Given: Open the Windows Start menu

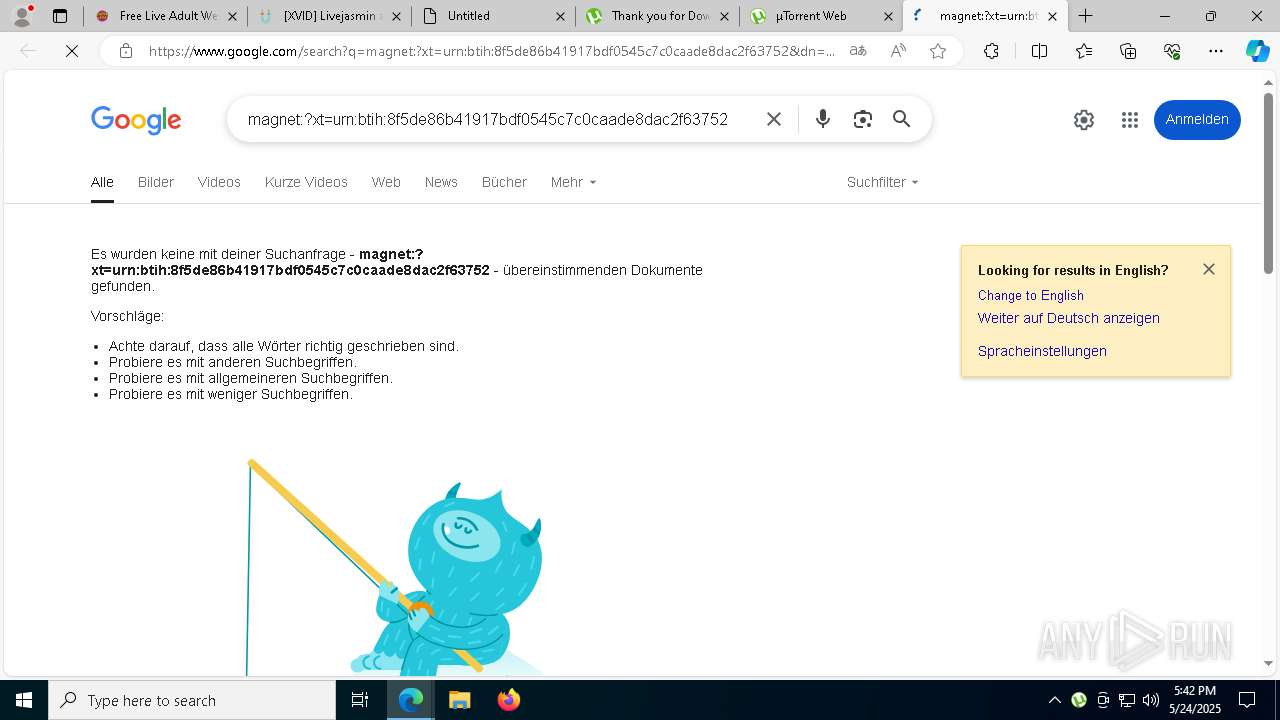Looking at the screenshot, I should 24,700.
